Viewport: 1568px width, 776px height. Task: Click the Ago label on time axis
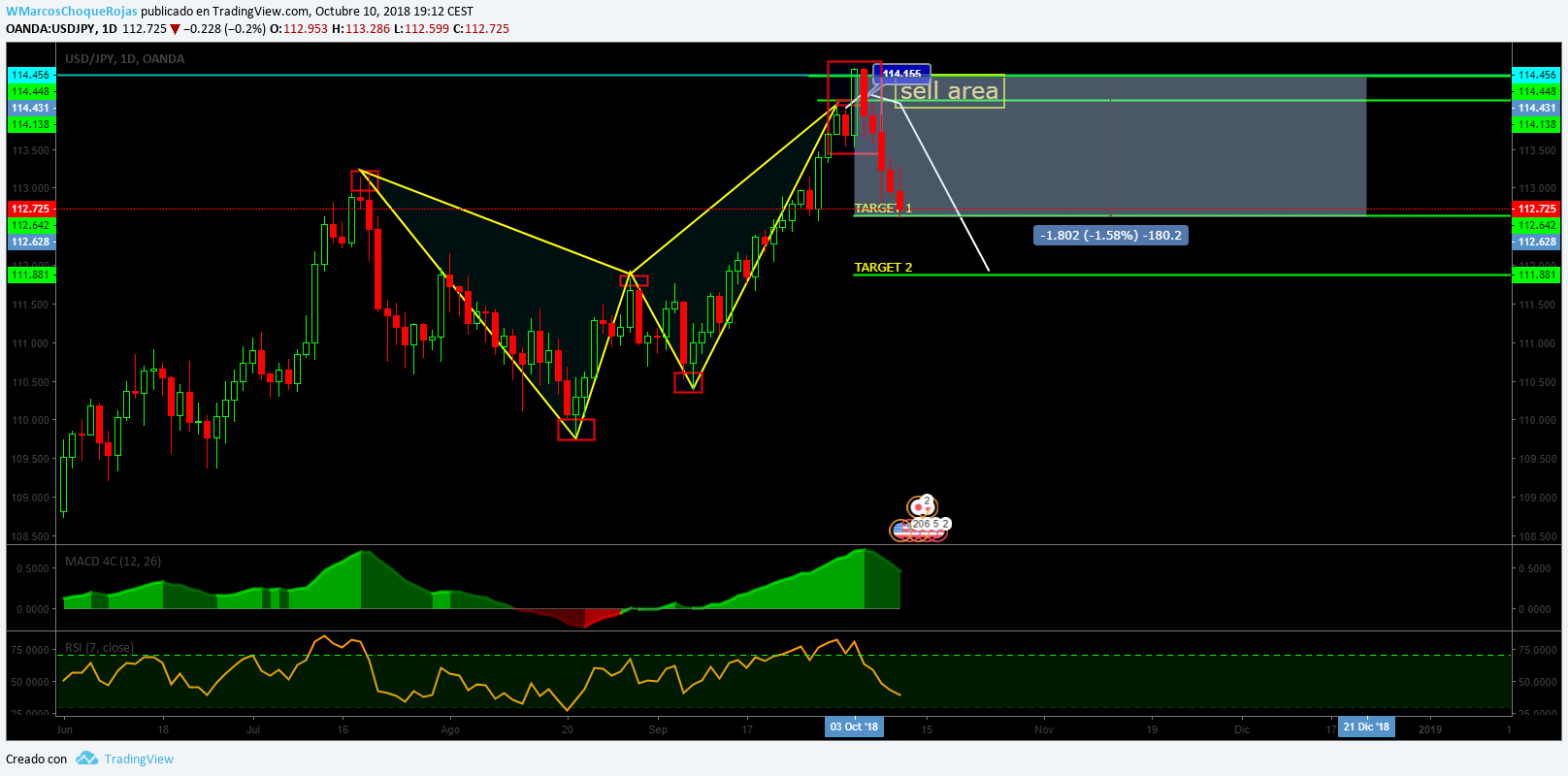450,729
